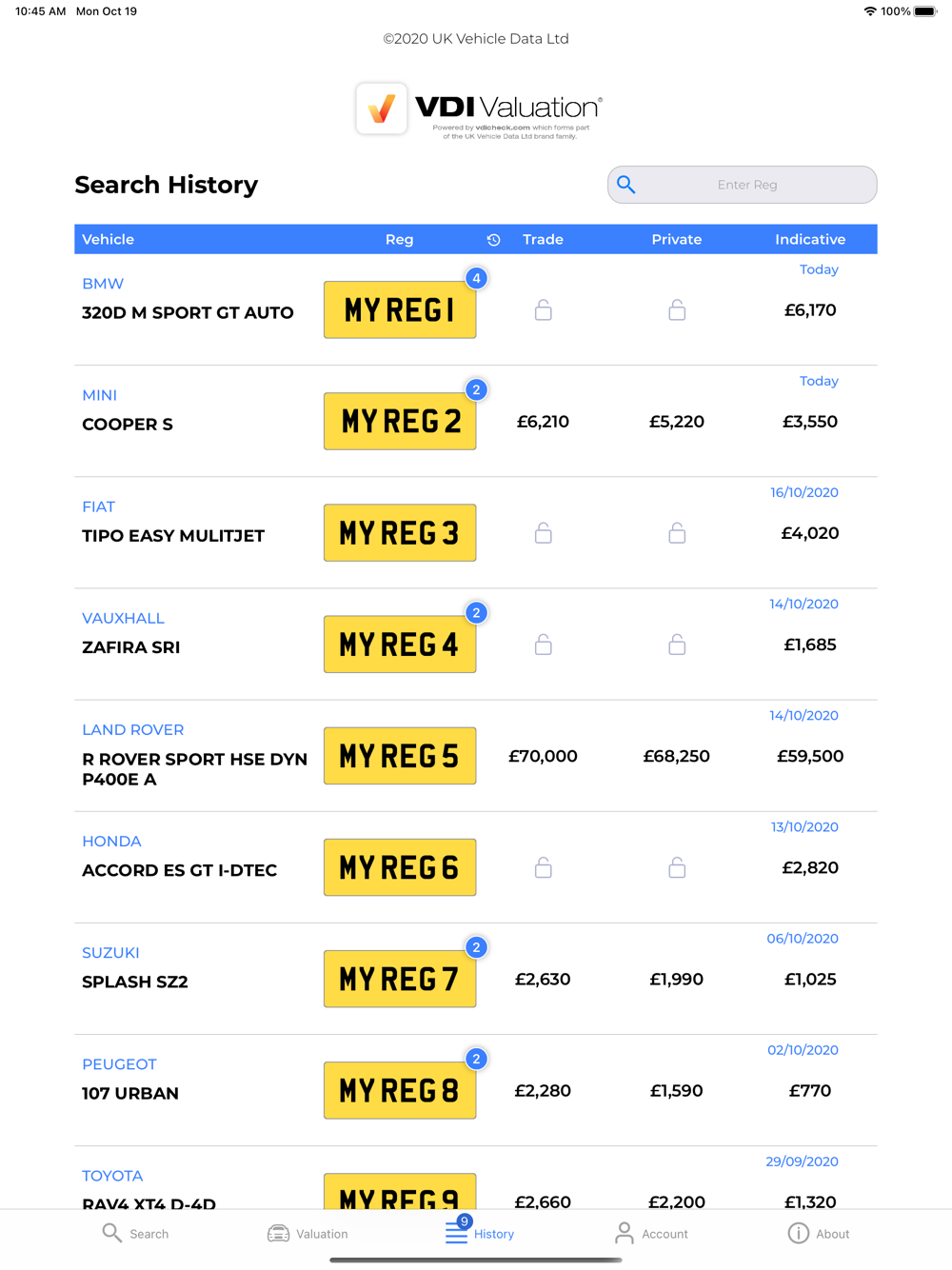Tap the count badge 2 on MY REG 7
Image resolution: width=952 pixels, height=1270 pixels.
tap(476, 947)
